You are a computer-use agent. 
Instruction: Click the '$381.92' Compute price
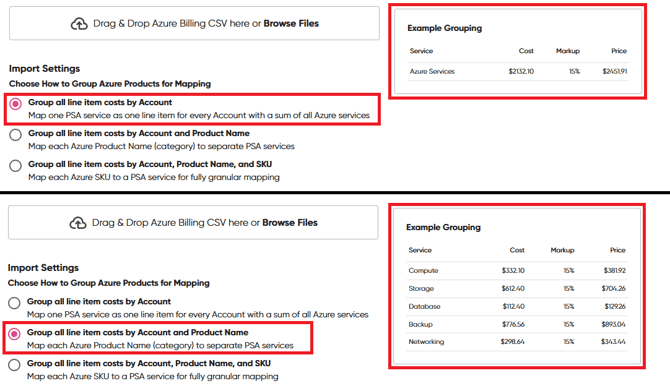tap(614, 271)
